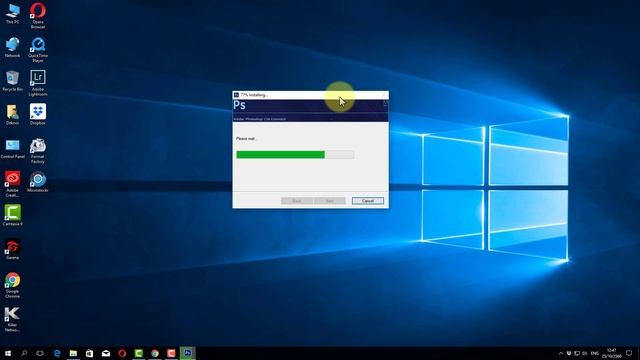Screen dimensions: 640x360
Task: Select the Adobe Lightroom desktop shortcut
Action: click(38, 83)
